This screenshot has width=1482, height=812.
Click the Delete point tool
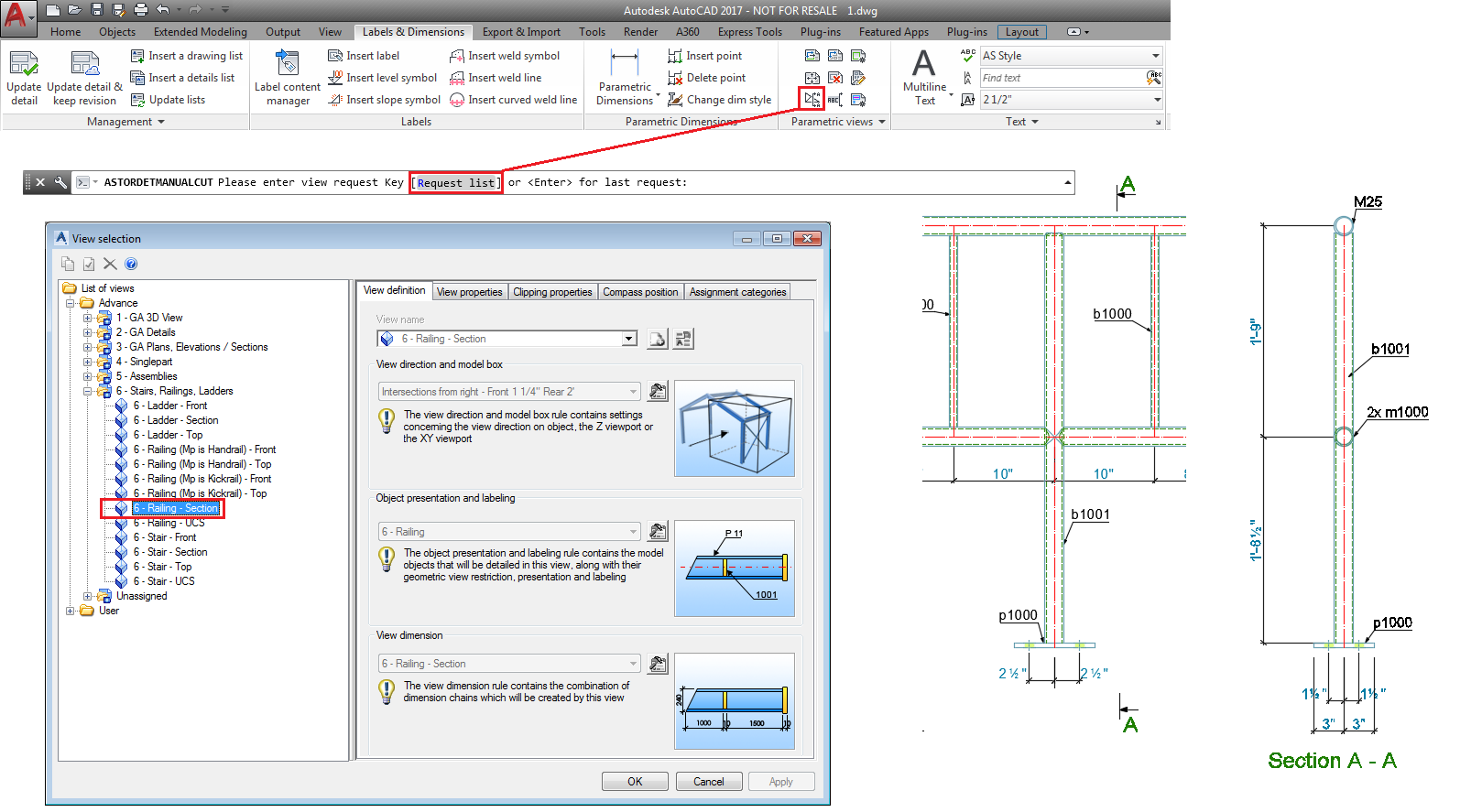(706, 78)
